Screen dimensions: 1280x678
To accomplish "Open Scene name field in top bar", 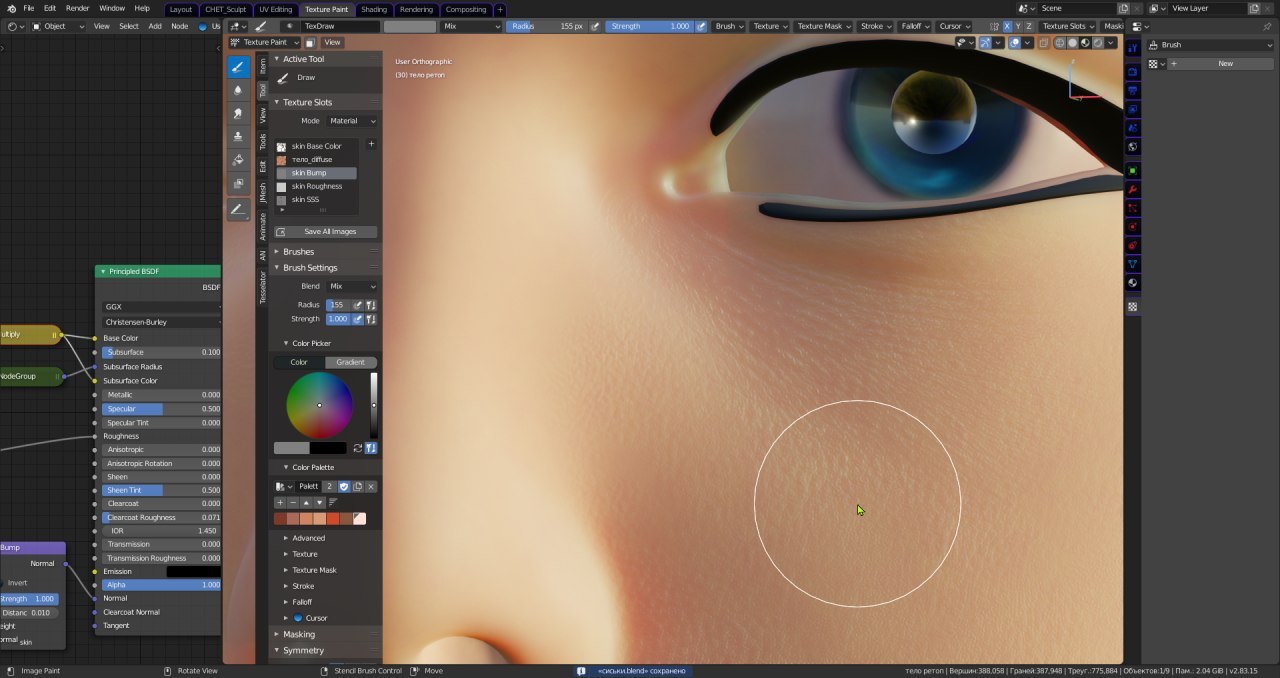I will point(1078,8).
